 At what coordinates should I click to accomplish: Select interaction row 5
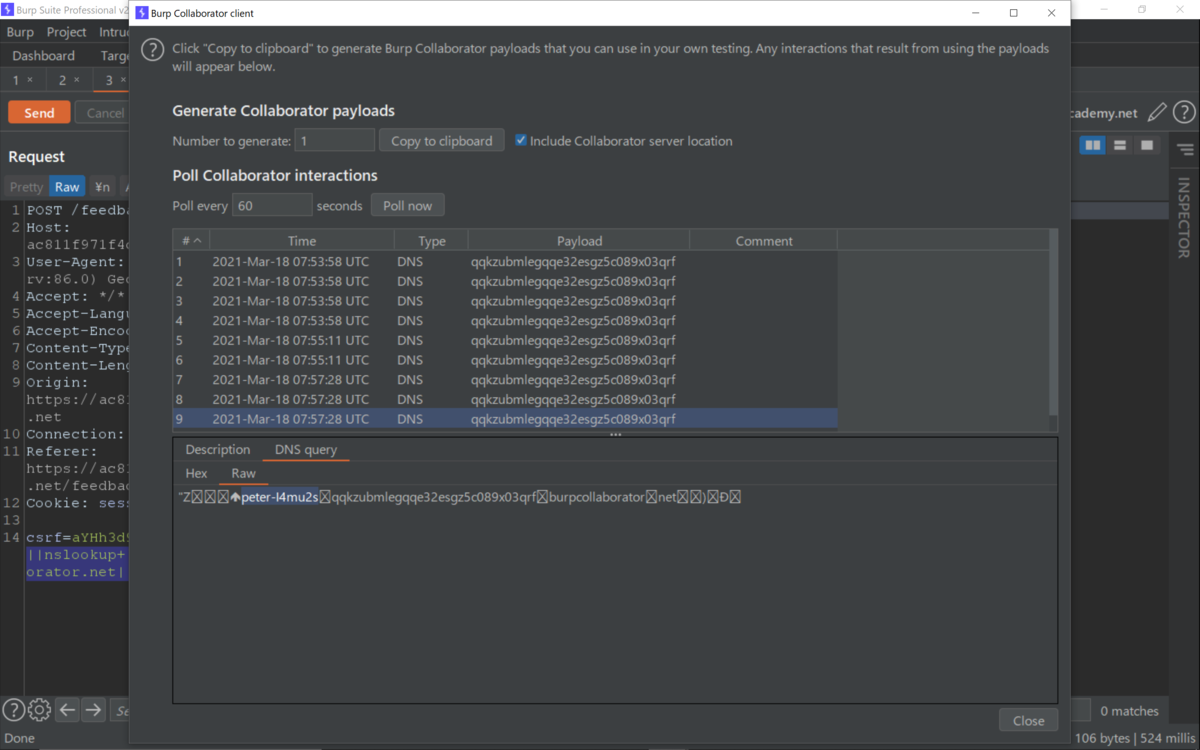click(x=505, y=340)
